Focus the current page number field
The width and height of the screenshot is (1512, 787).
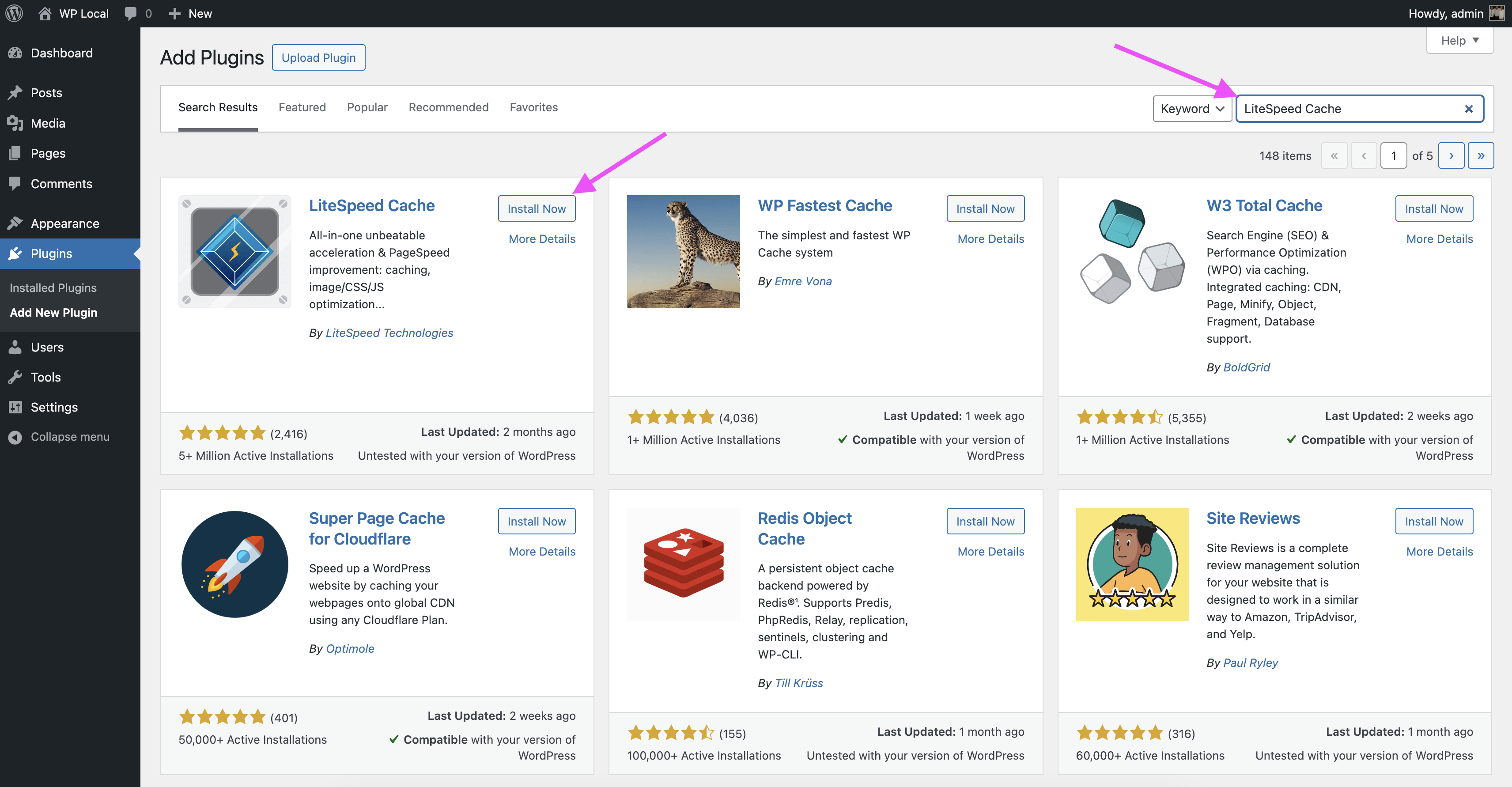(1393, 155)
